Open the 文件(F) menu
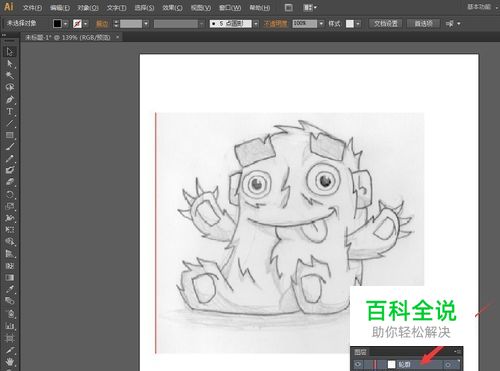This screenshot has width=500, height=371. (32, 7)
